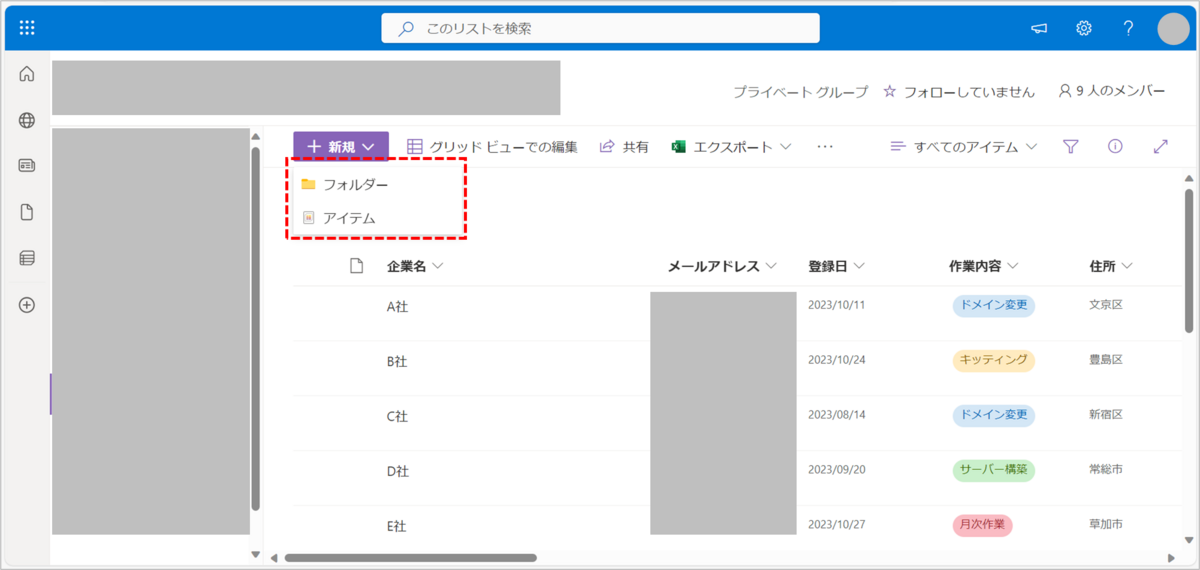
Task: Open the more commands ellipsis
Action: (825, 146)
